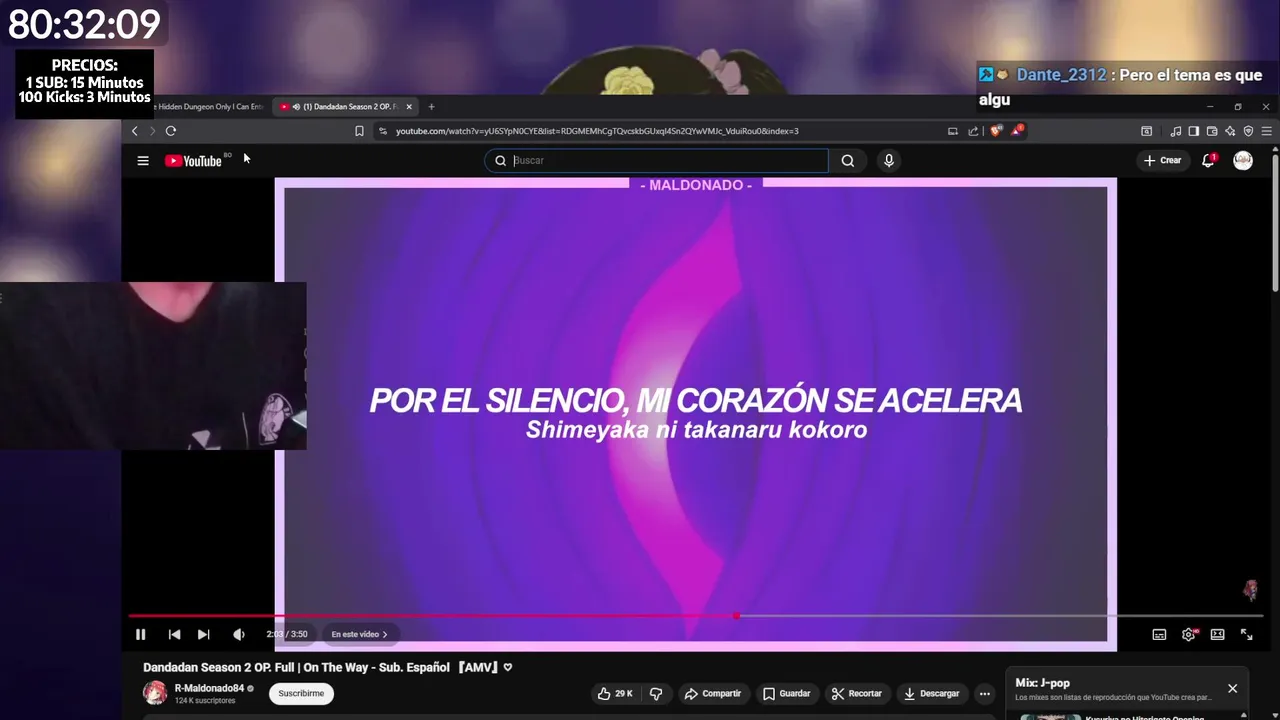Expand the 'En este vídeo' chapters chip

coord(359,634)
